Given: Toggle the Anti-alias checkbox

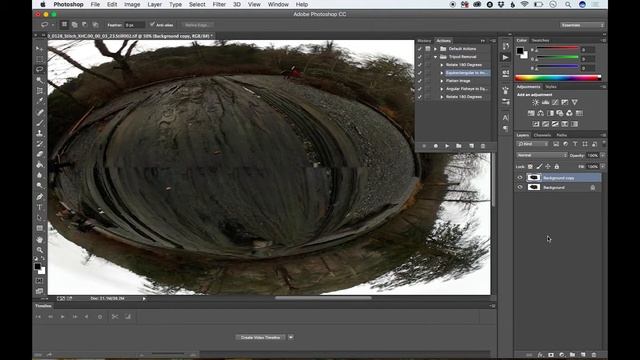Looking at the screenshot, I should pos(152,24).
